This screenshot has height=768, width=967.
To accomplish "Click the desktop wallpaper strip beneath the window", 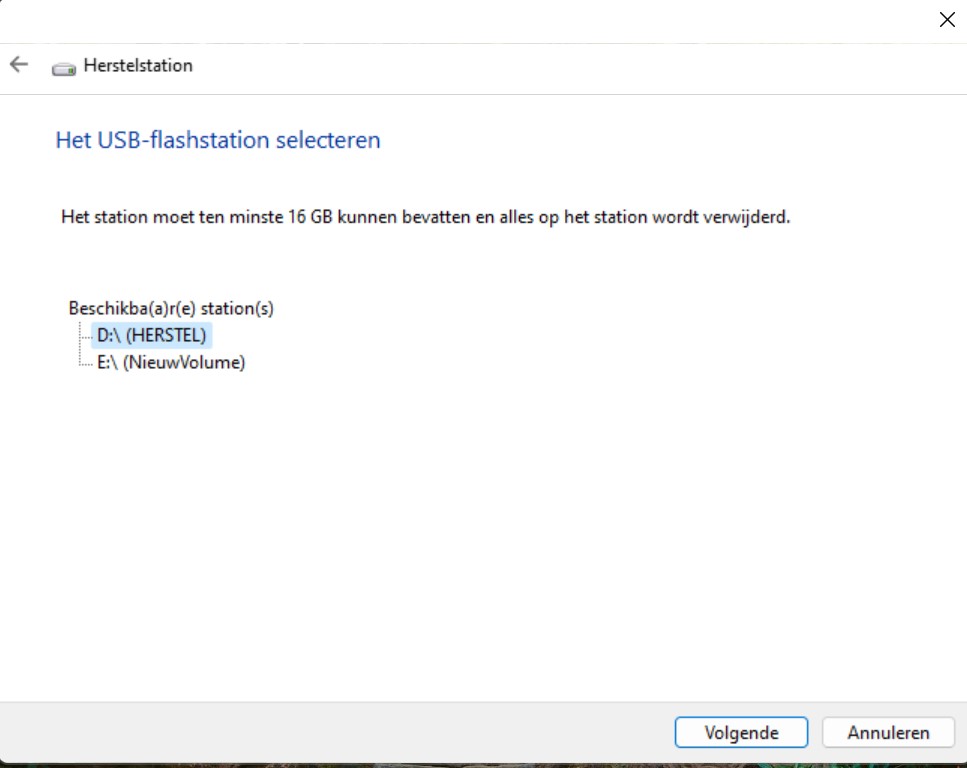I will coord(480,765).
